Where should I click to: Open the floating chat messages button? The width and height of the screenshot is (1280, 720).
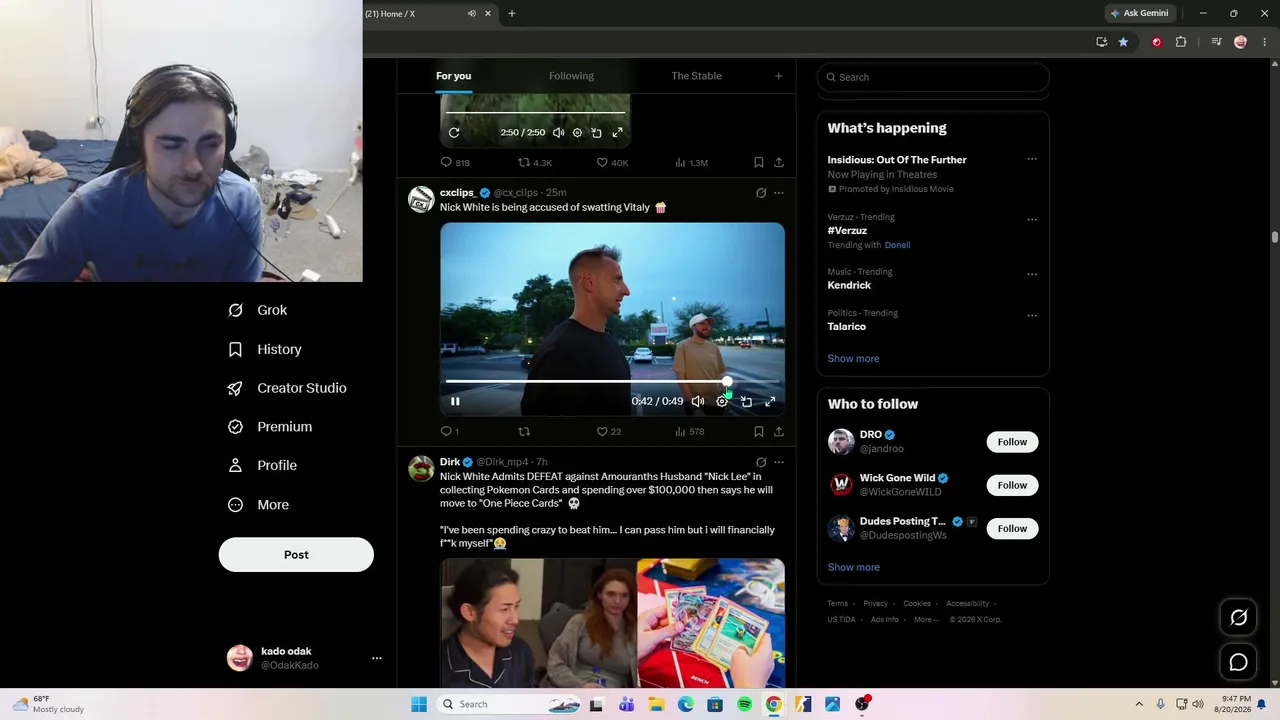pos(1238,663)
